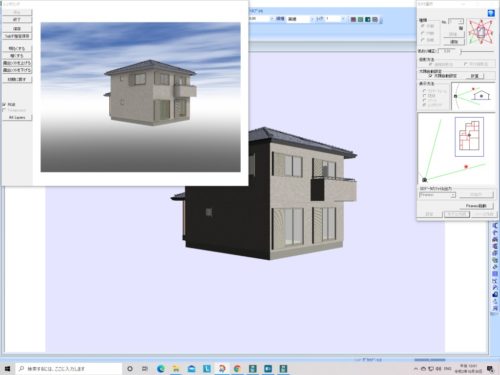Viewport: 500px width, 375px height.
Task: Select the first radio option under 種類
Action: pyautogui.click(x=423, y=26)
